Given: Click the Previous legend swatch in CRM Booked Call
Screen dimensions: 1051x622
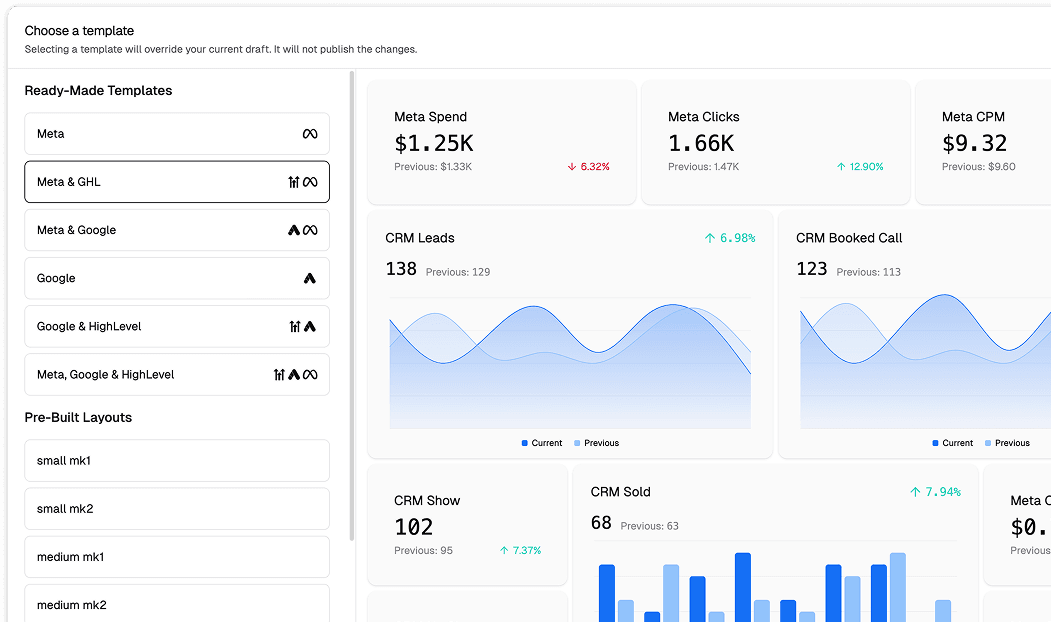Looking at the screenshot, I should 989,443.
